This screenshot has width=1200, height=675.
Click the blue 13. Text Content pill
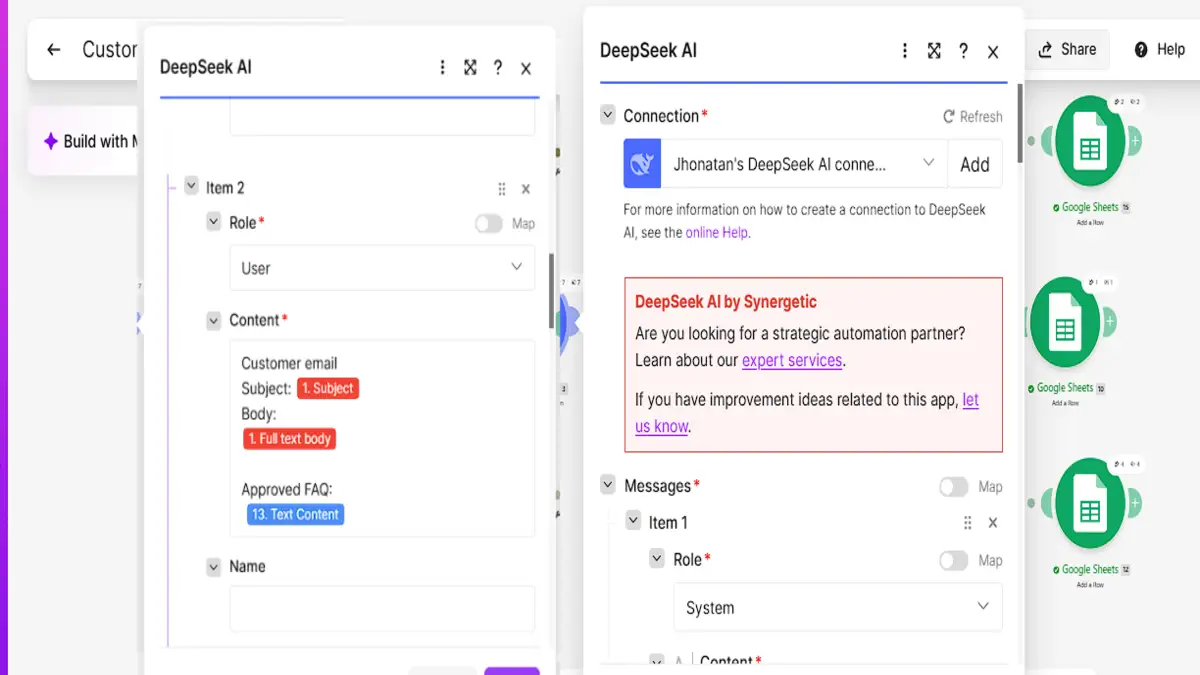(295, 514)
